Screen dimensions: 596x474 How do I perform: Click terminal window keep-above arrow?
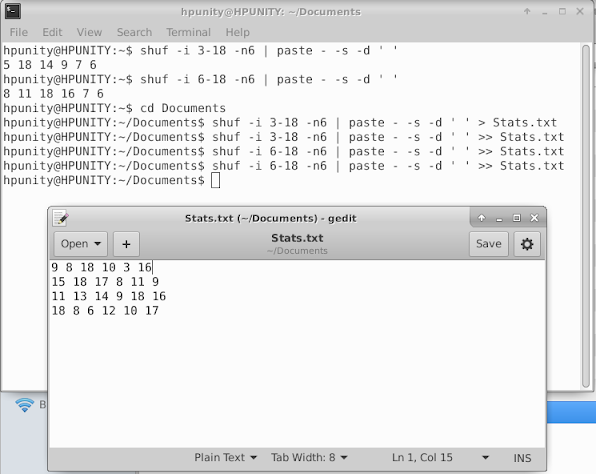pos(527,11)
